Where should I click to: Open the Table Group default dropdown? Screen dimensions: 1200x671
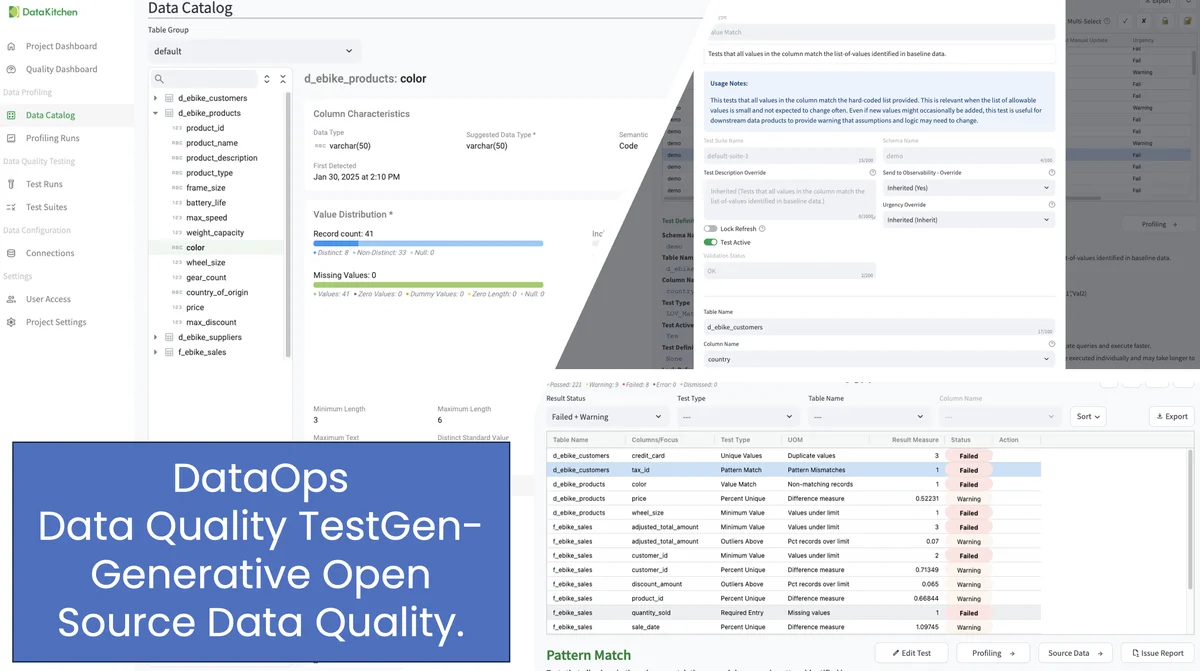[x=253, y=49]
